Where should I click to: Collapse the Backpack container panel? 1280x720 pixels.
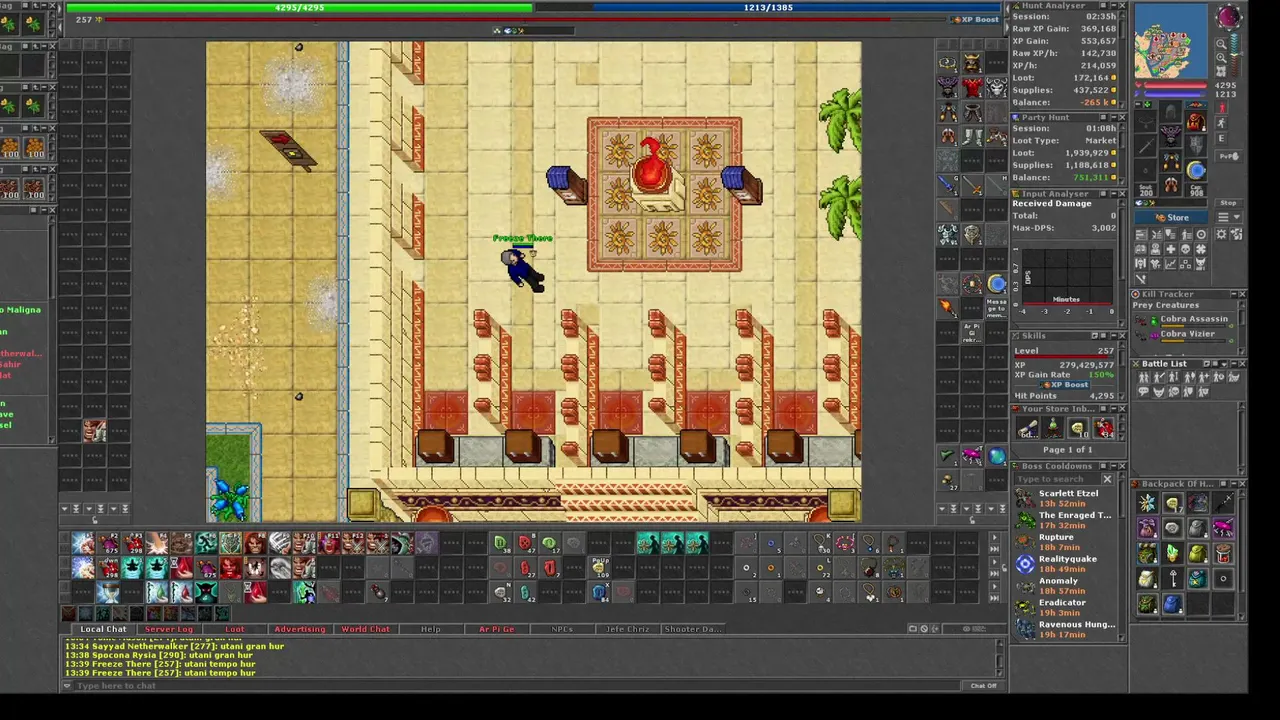(1232, 484)
